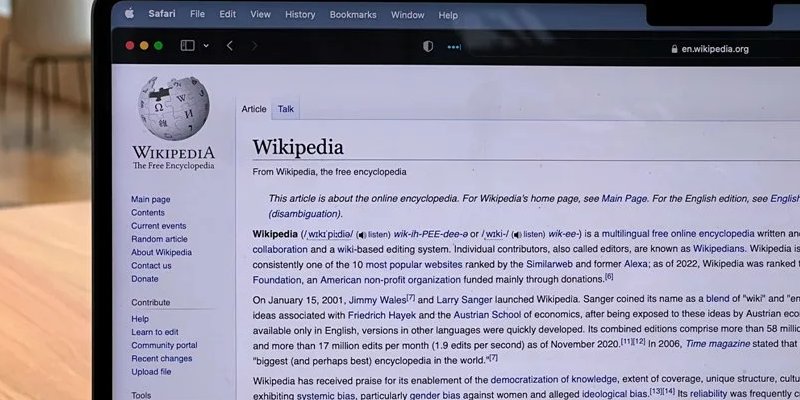Click the second listen speaker icon
The width and height of the screenshot is (800, 400).
pyautogui.click(x=517, y=235)
